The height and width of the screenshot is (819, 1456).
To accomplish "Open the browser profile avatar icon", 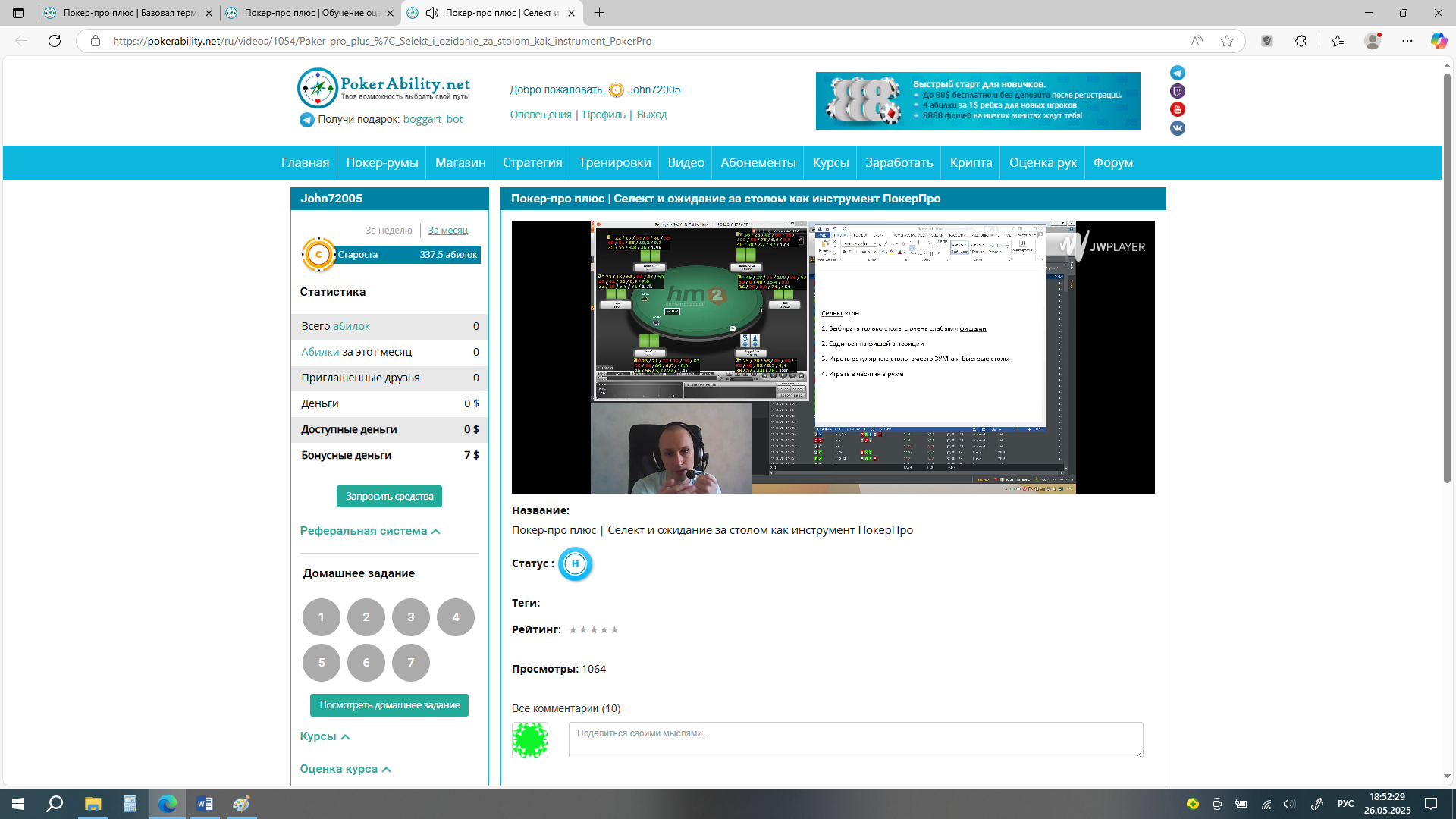I will [1373, 41].
